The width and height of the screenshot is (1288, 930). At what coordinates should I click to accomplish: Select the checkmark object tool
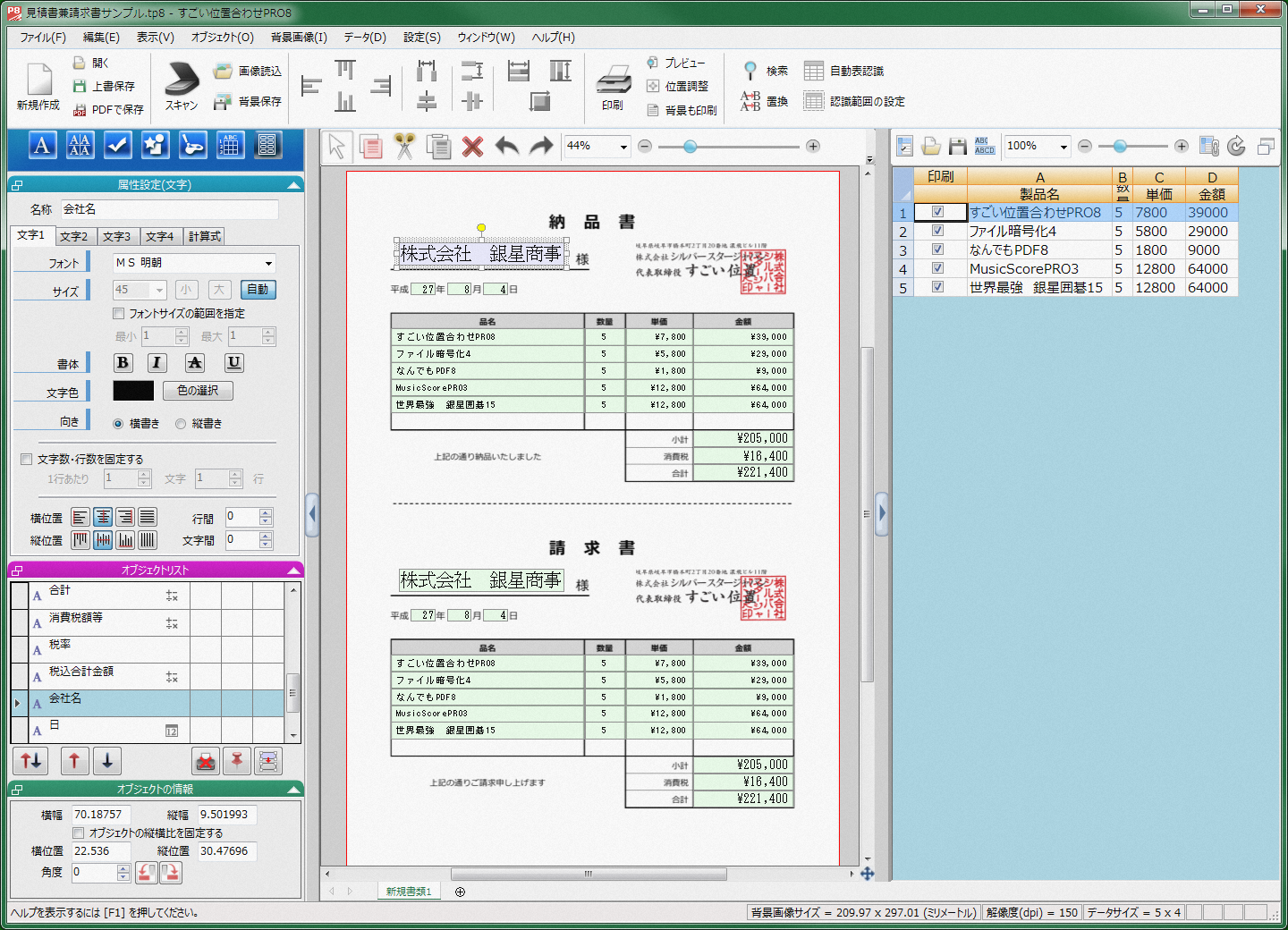click(x=117, y=146)
